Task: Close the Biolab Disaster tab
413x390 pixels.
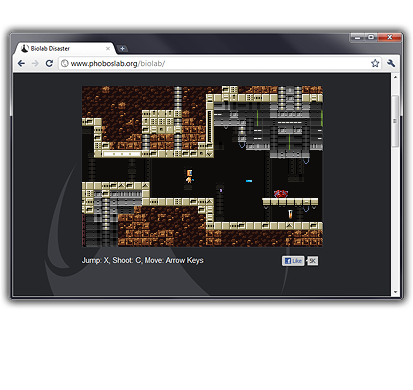Action: pyautogui.click(x=108, y=49)
